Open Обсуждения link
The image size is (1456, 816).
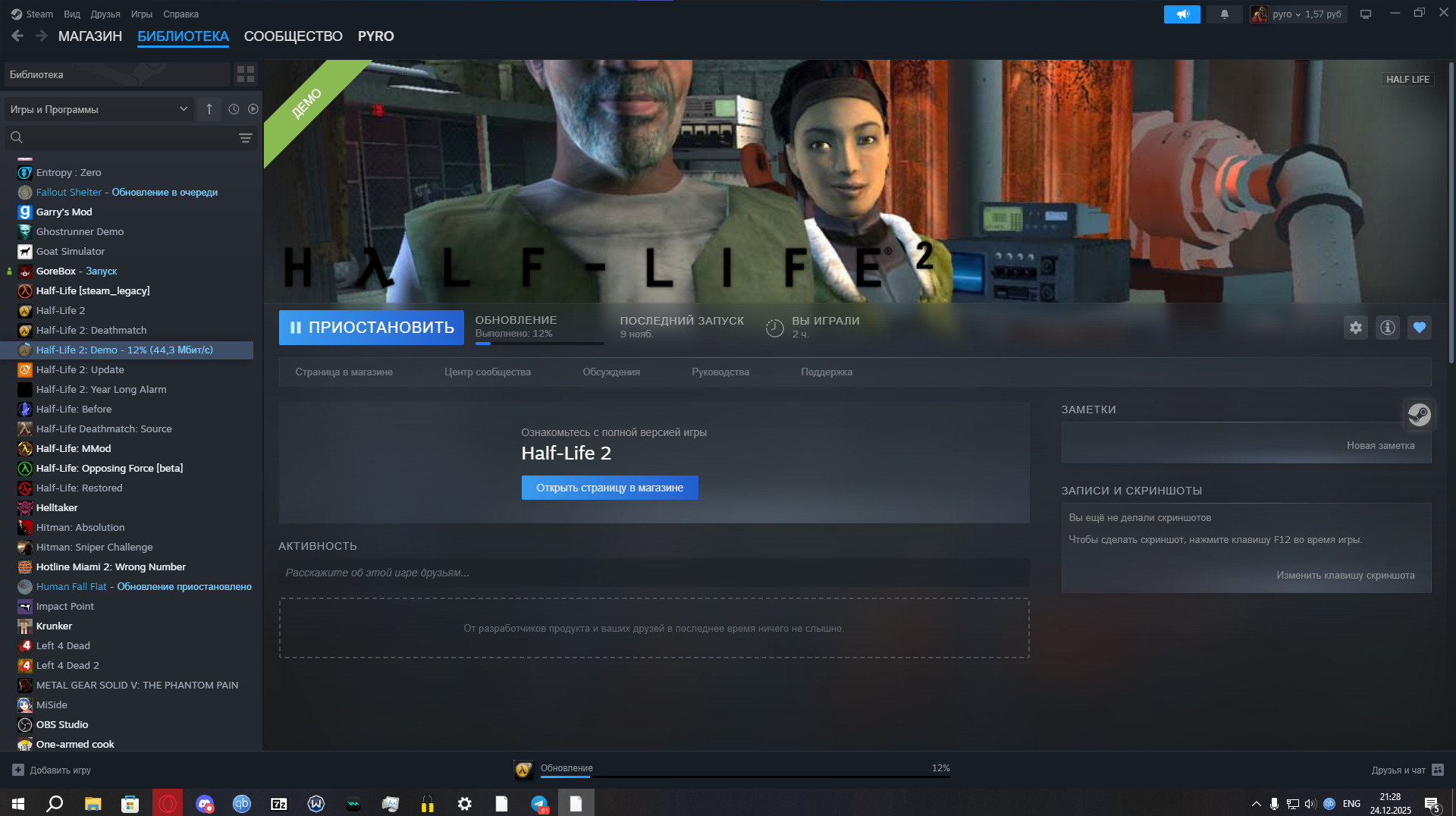[x=611, y=372]
